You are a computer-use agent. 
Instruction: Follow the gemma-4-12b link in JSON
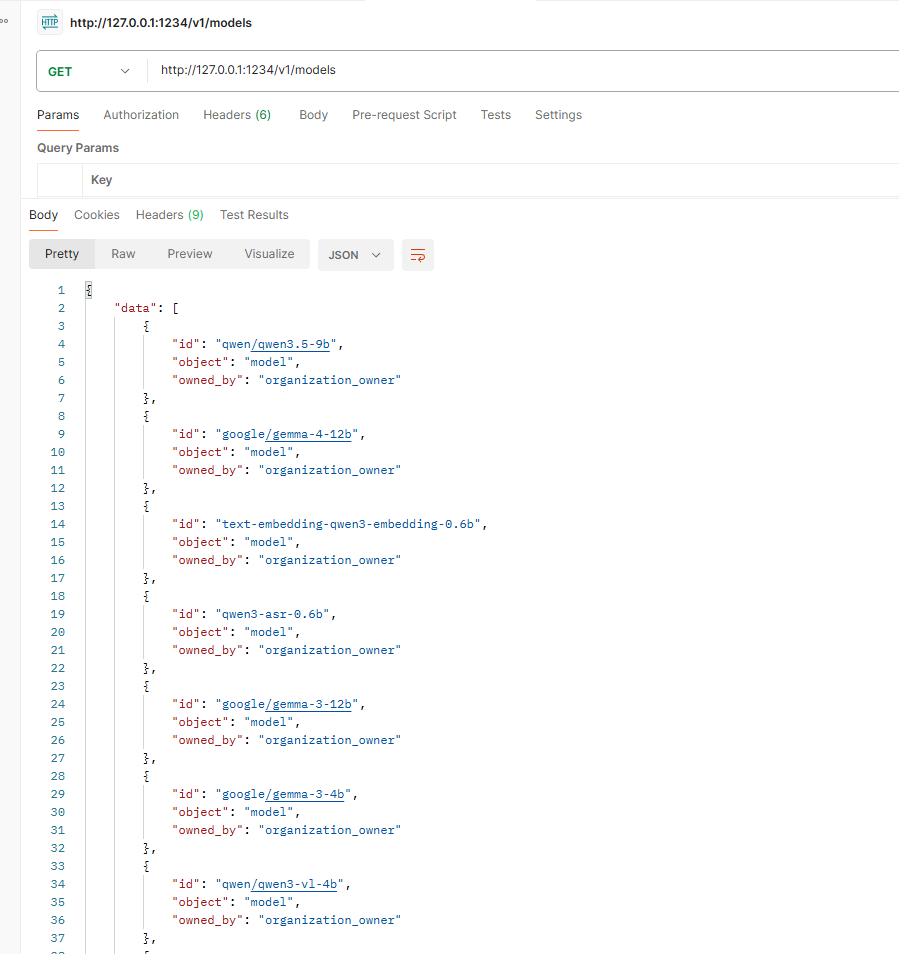[308, 434]
